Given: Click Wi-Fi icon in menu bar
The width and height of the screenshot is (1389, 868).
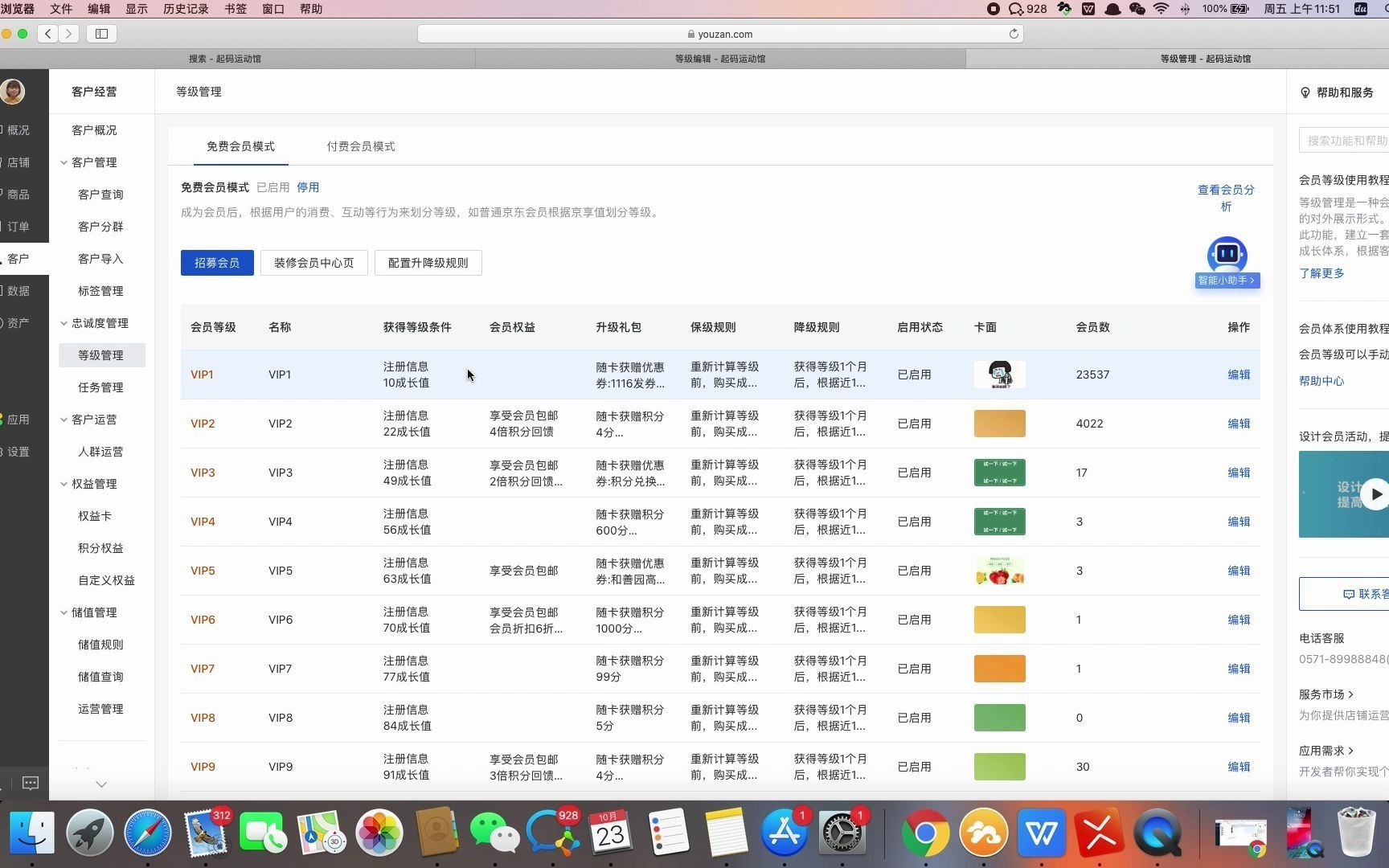Looking at the screenshot, I should (1161, 9).
